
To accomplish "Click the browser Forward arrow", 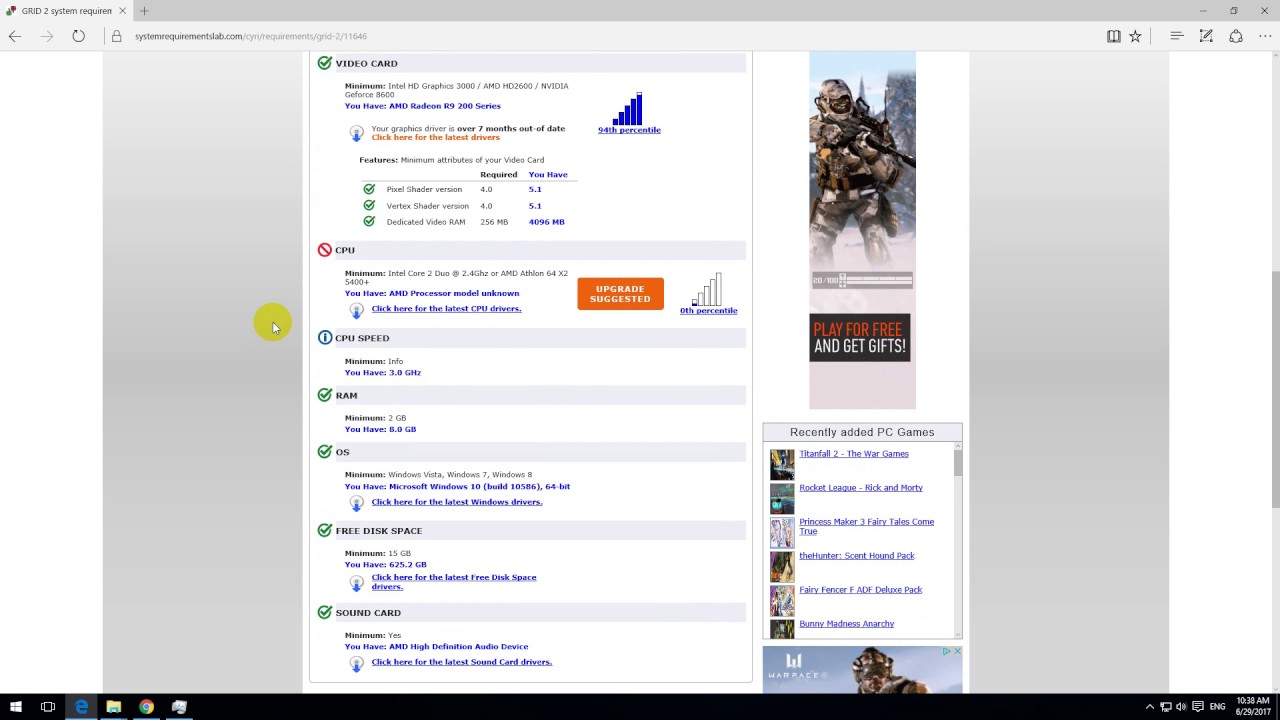I will coord(47,36).
